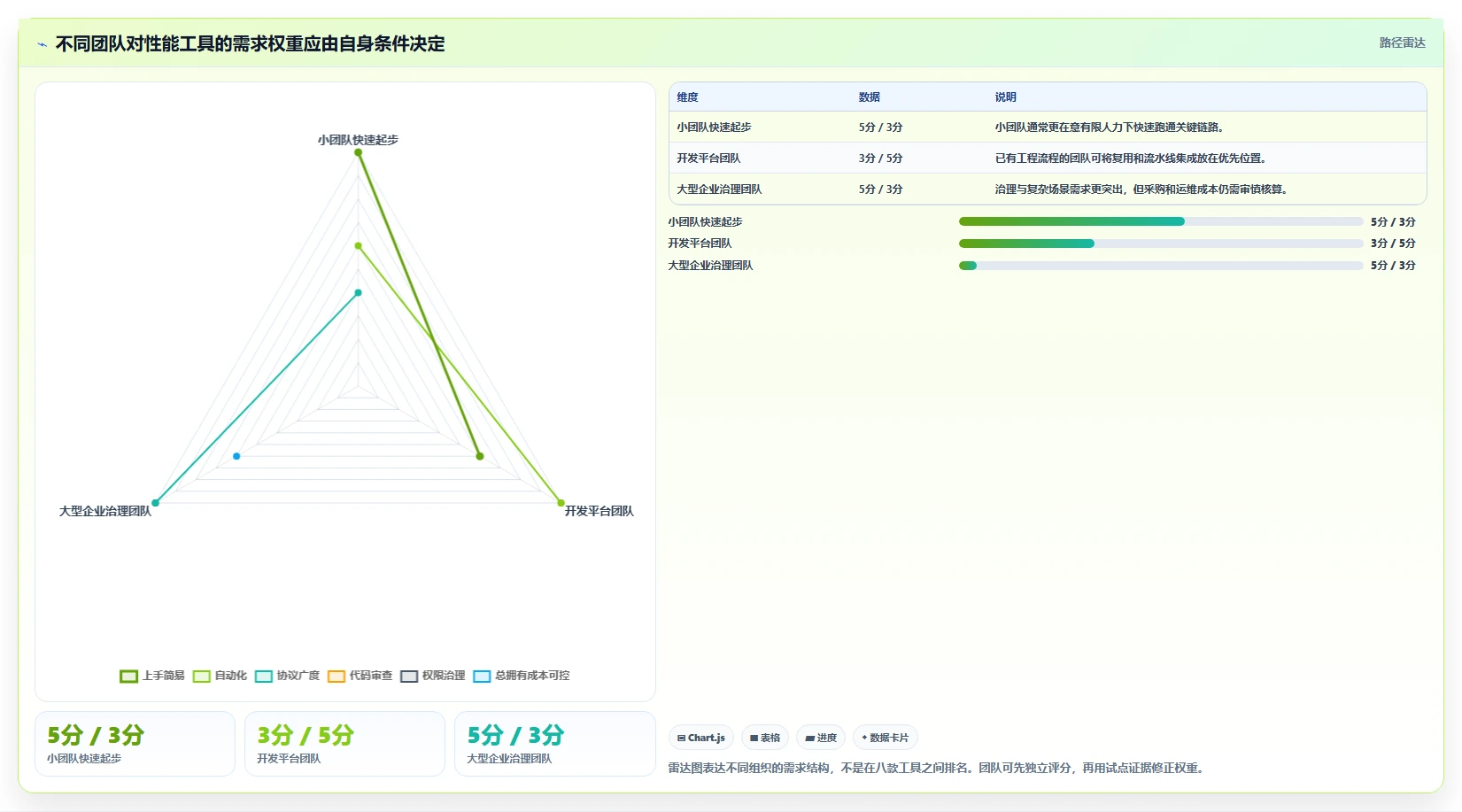This screenshot has width=1462, height=812.
Task: Click the 大型企业治理团队 progress row label
Action: tap(710, 266)
